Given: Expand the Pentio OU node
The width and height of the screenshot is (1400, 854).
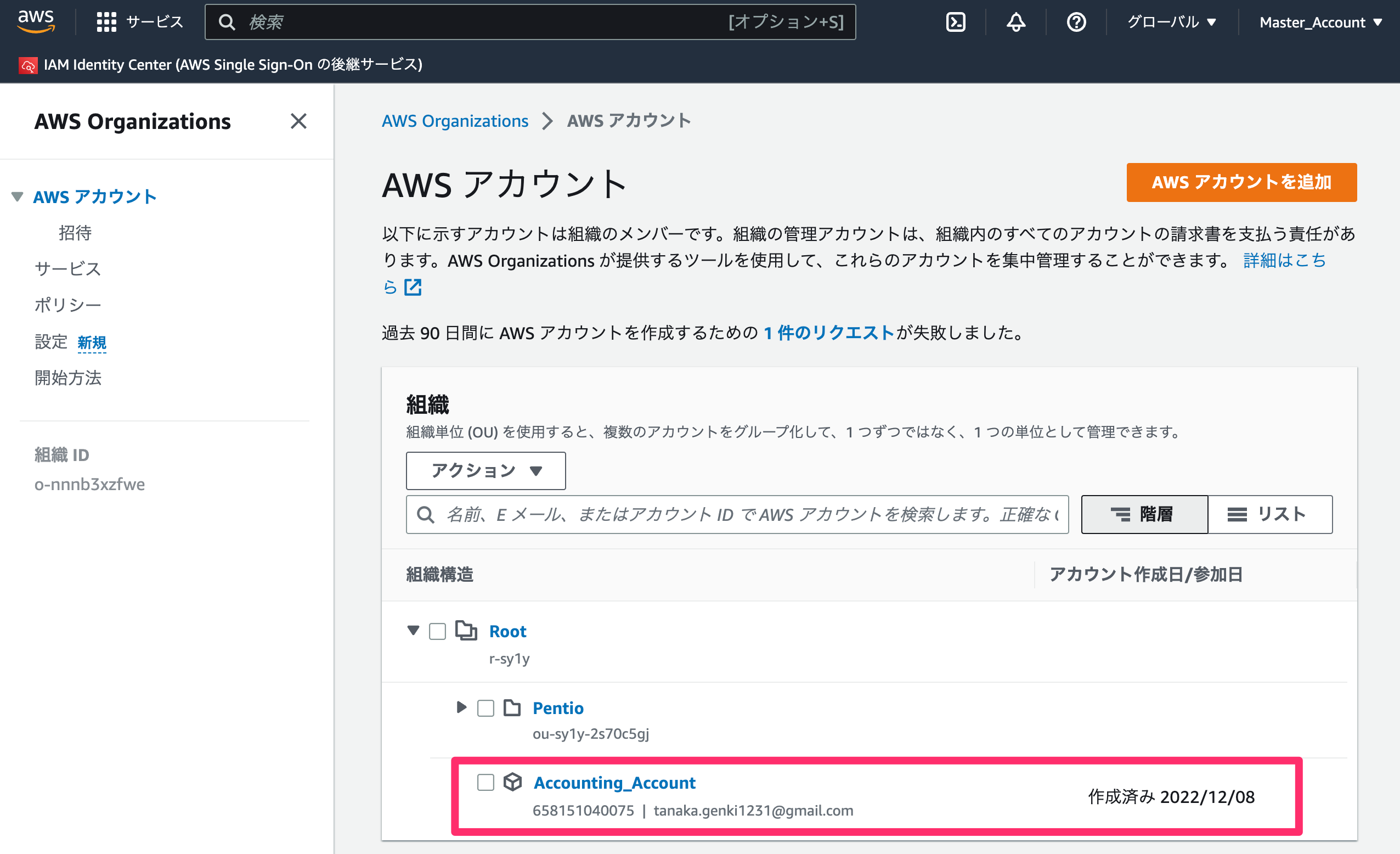Looking at the screenshot, I should [x=461, y=707].
